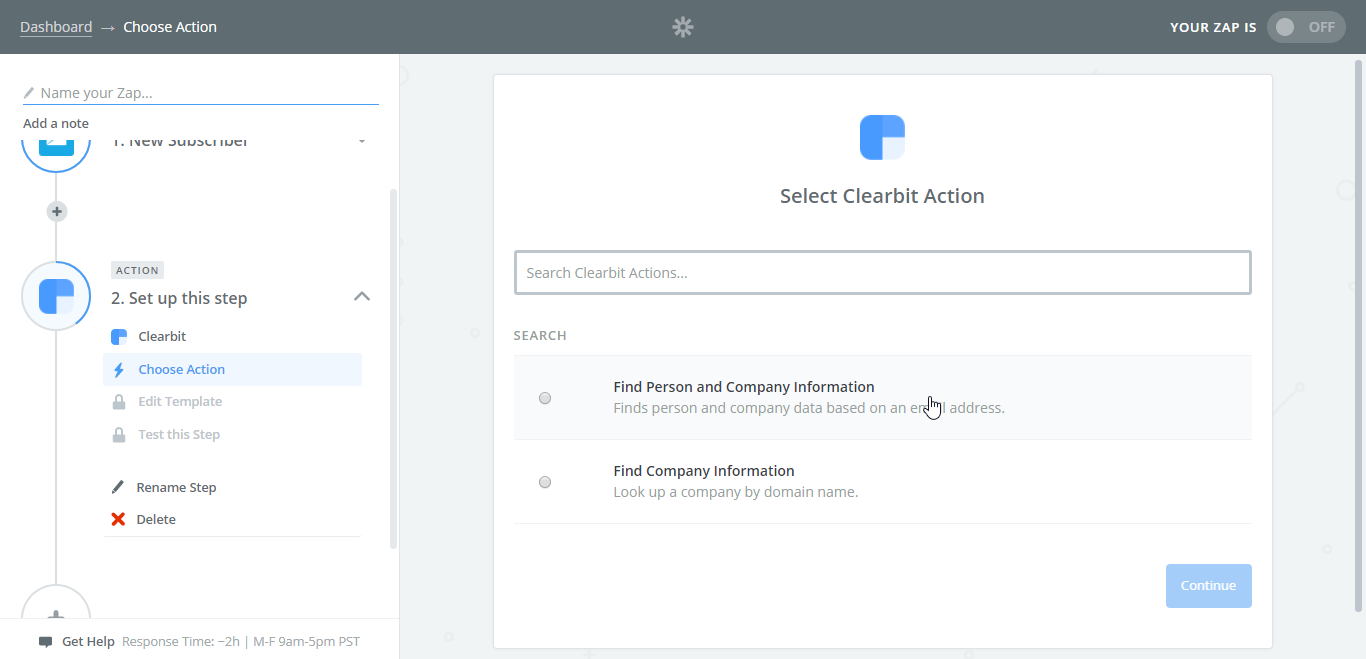Click the Zapier loading gear icon in header
Screen dimensions: 1366x659
pos(683,27)
